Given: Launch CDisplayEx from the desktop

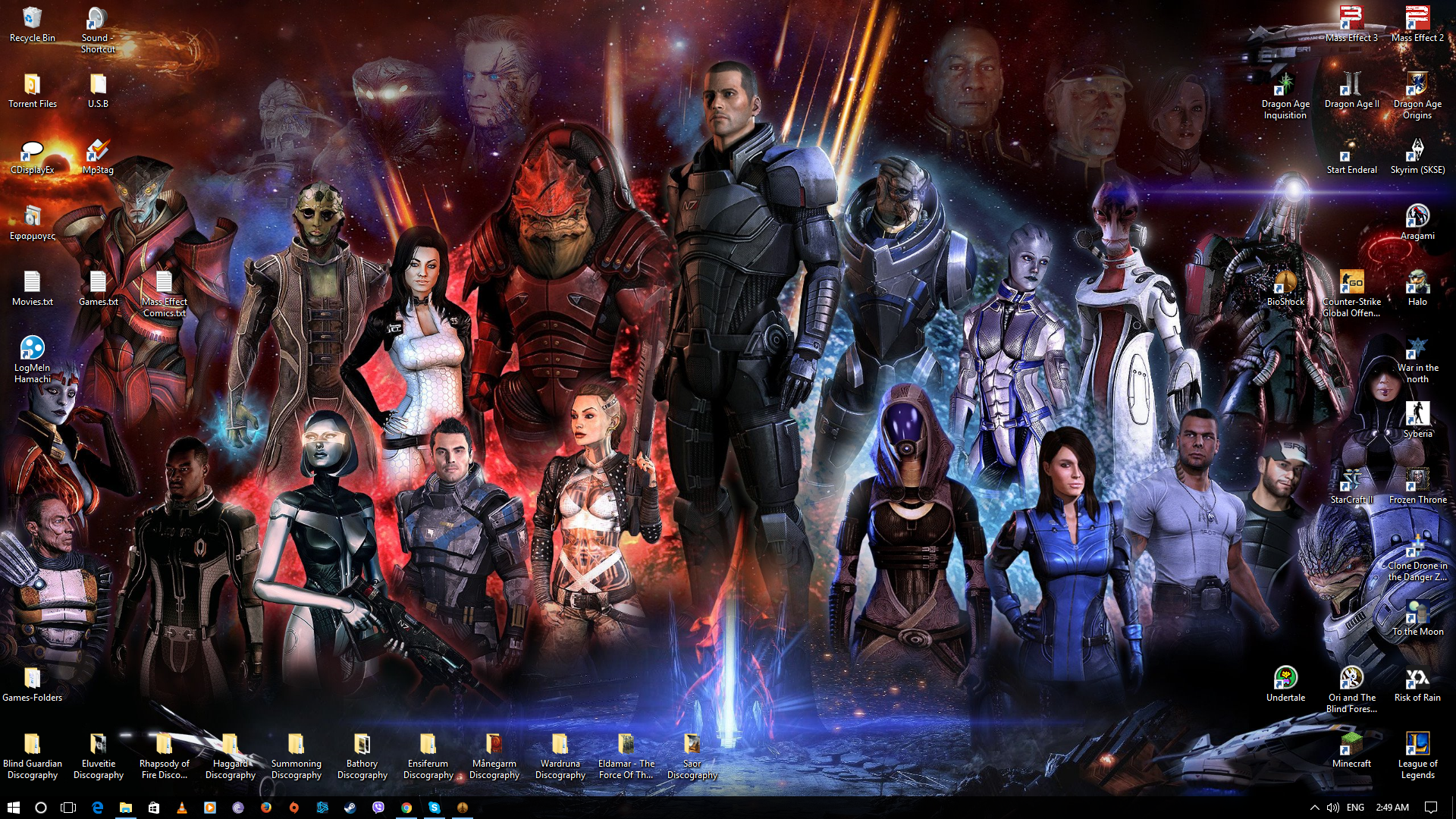Looking at the screenshot, I should coord(32,157).
